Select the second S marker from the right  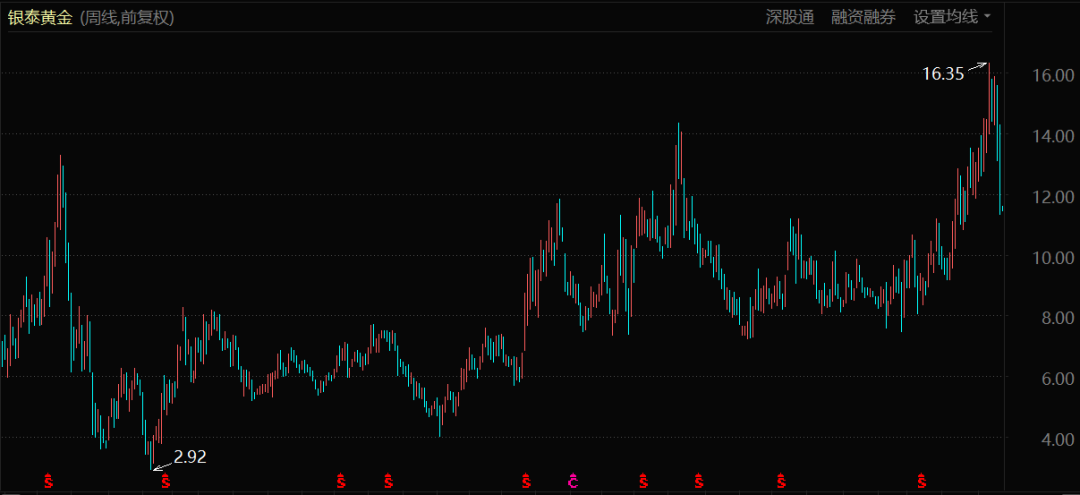[x=781, y=482]
